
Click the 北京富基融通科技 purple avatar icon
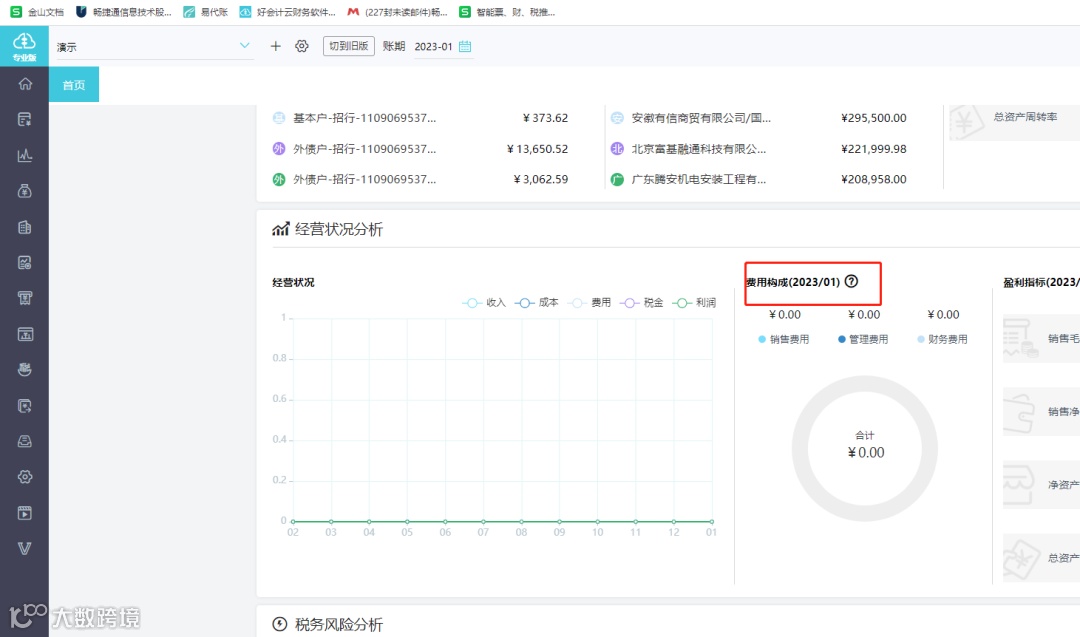point(617,149)
